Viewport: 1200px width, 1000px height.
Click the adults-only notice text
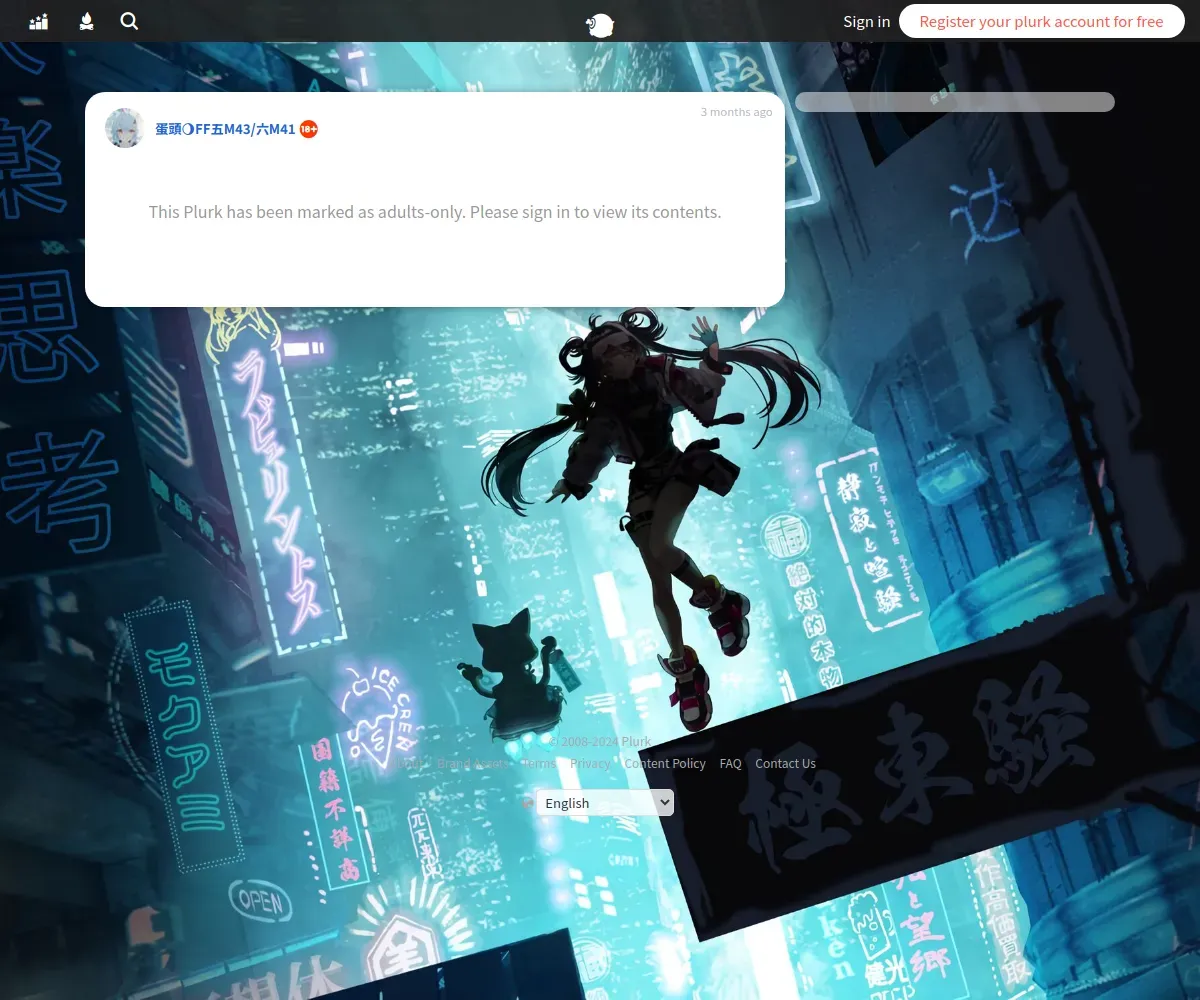click(435, 212)
